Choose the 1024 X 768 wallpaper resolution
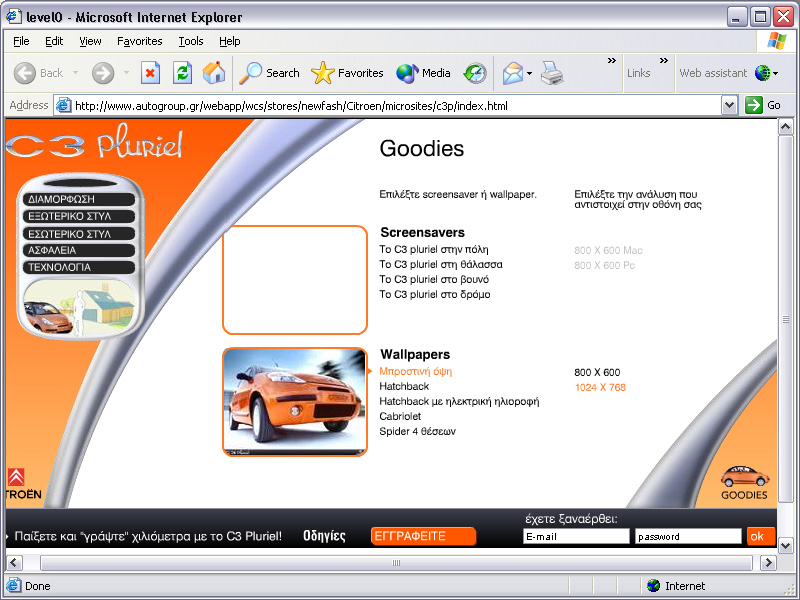The height and width of the screenshot is (600, 800). tap(600, 387)
